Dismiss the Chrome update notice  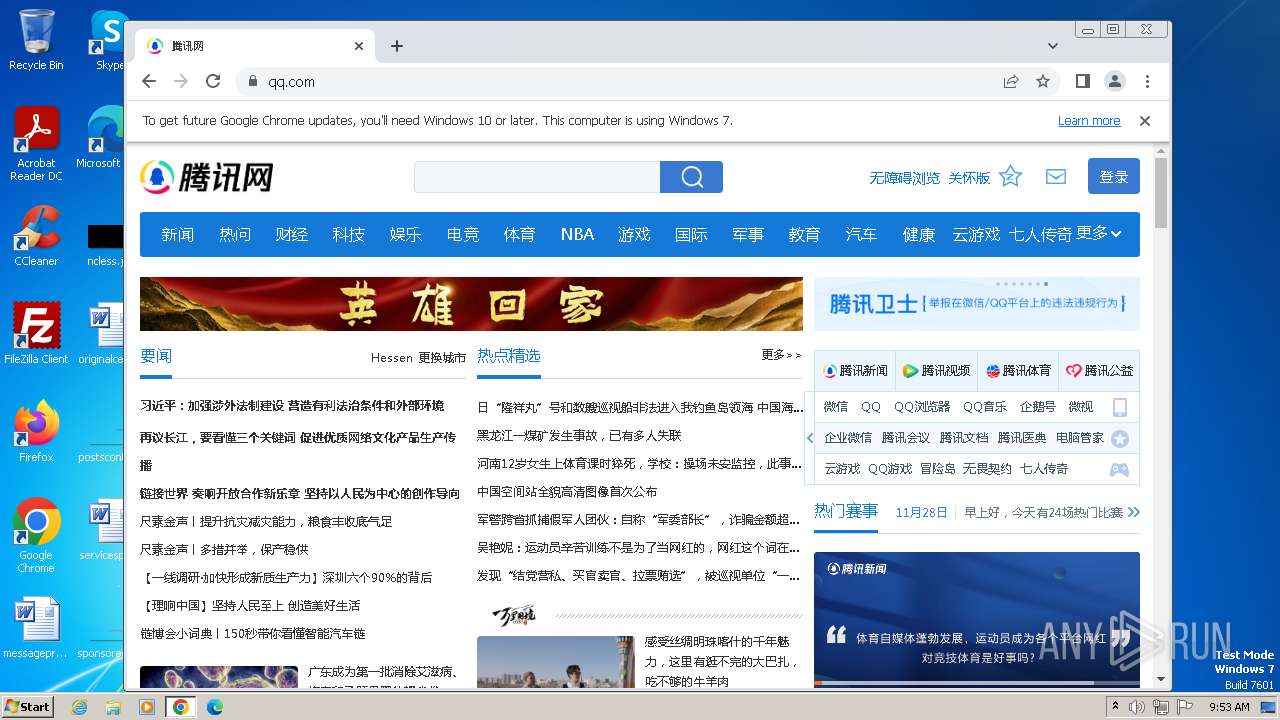(x=1145, y=121)
